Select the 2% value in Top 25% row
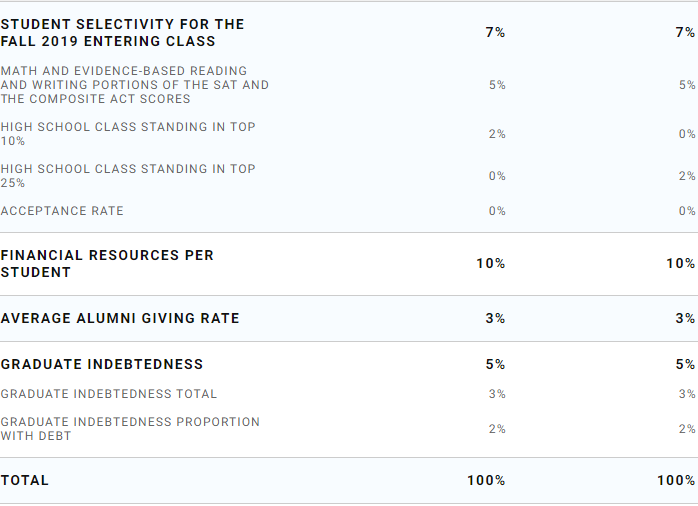The height and width of the screenshot is (506, 698). 687,176
